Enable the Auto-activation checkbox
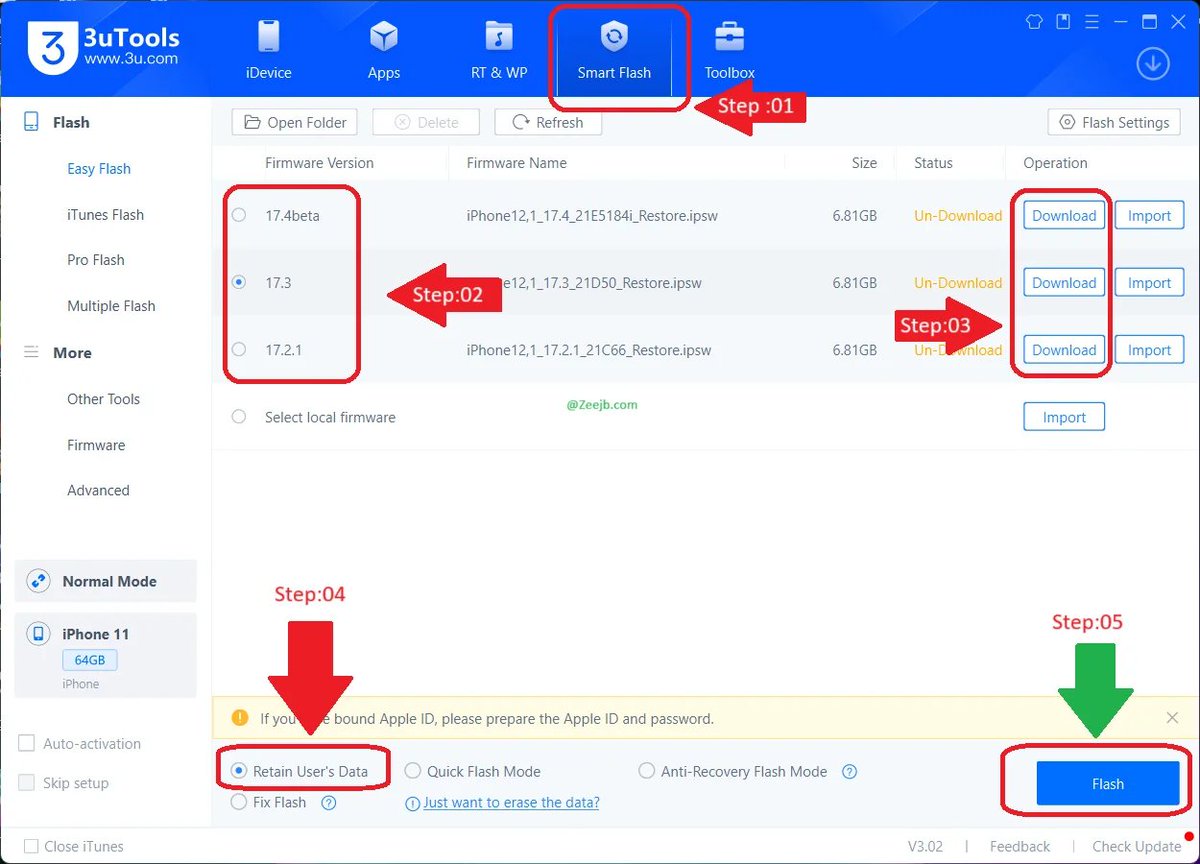The width and height of the screenshot is (1200, 864). [x=28, y=744]
